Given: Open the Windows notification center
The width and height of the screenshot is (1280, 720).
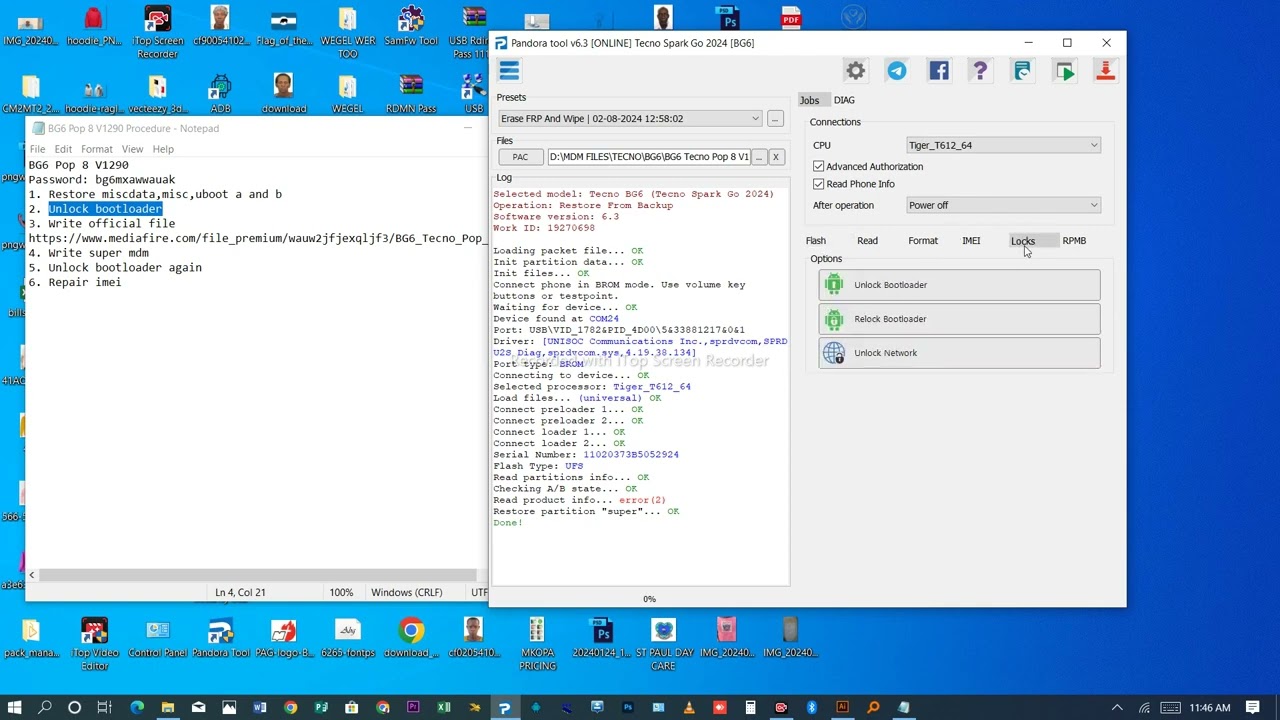Looking at the screenshot, I should [1252, 708].
